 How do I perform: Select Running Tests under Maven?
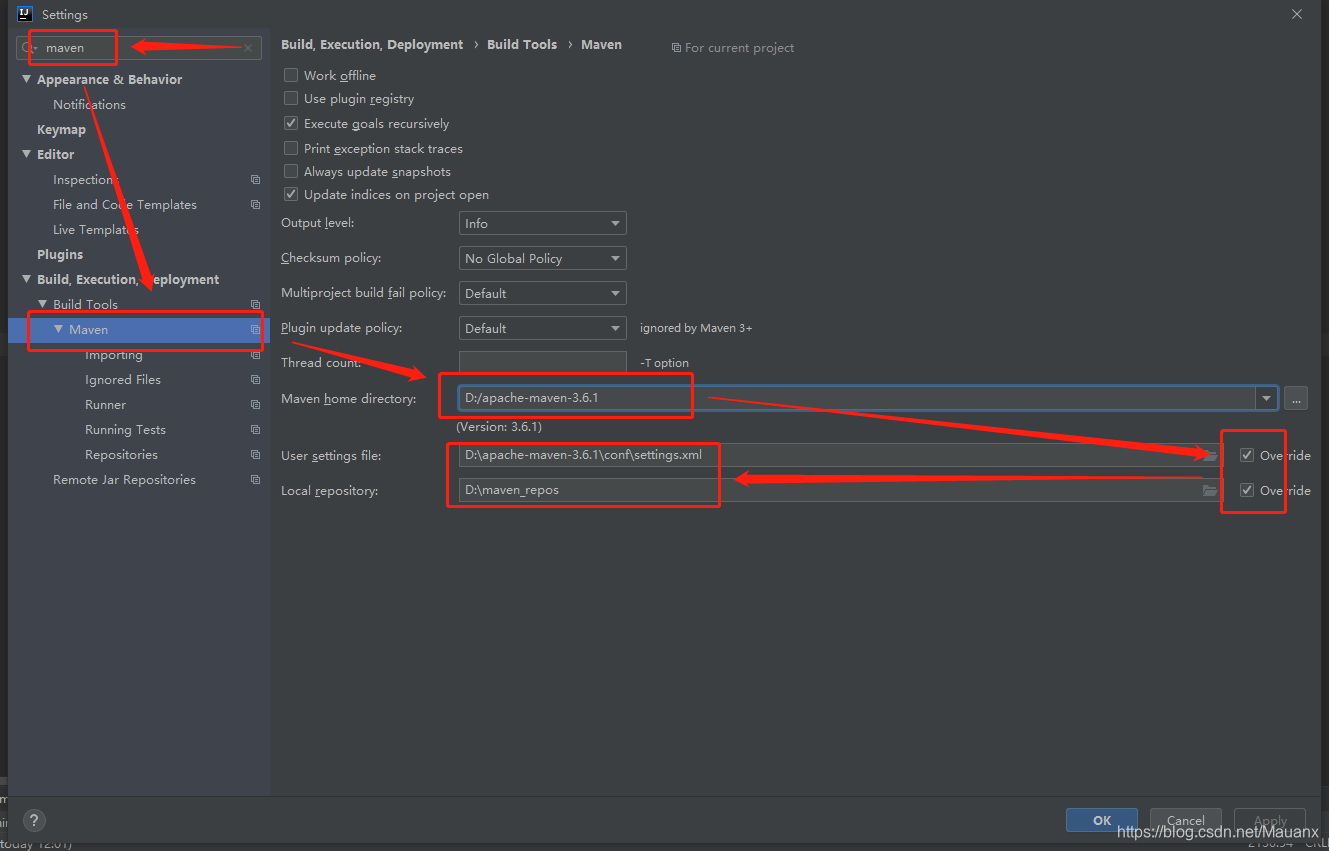125,429
